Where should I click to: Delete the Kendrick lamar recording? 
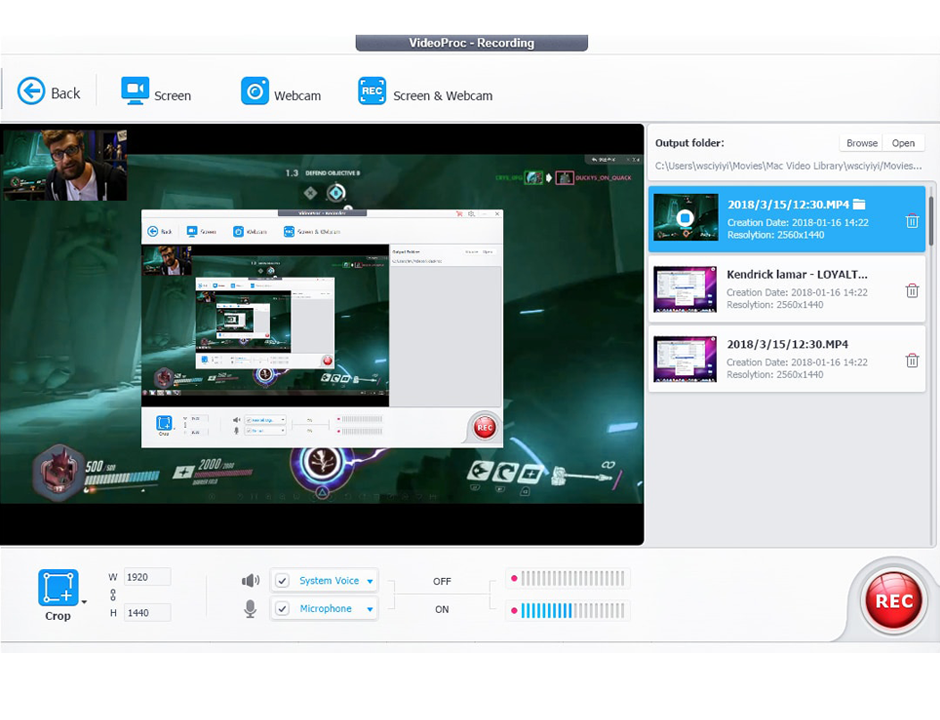point(912,291)
